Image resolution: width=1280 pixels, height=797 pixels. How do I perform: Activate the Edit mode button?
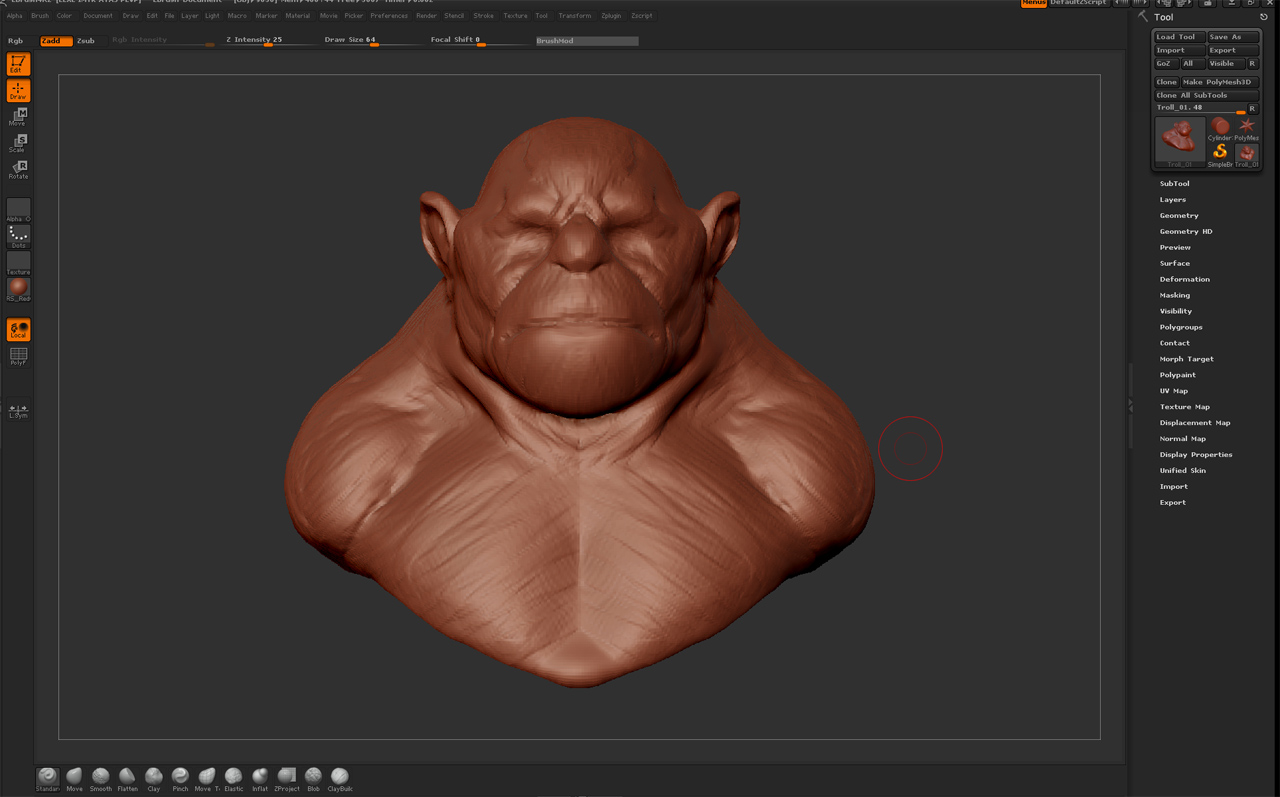click(x=18, y=64)
